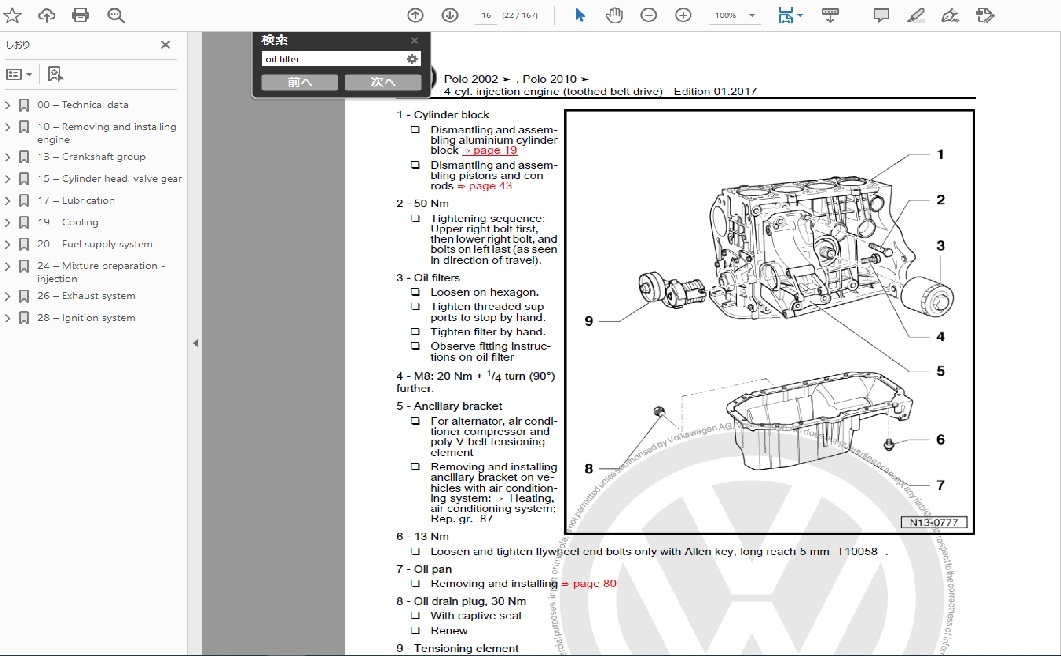Follow the red 'page 43' link
The width and height of the screenshot is (1061, 656).
(484, 185)
